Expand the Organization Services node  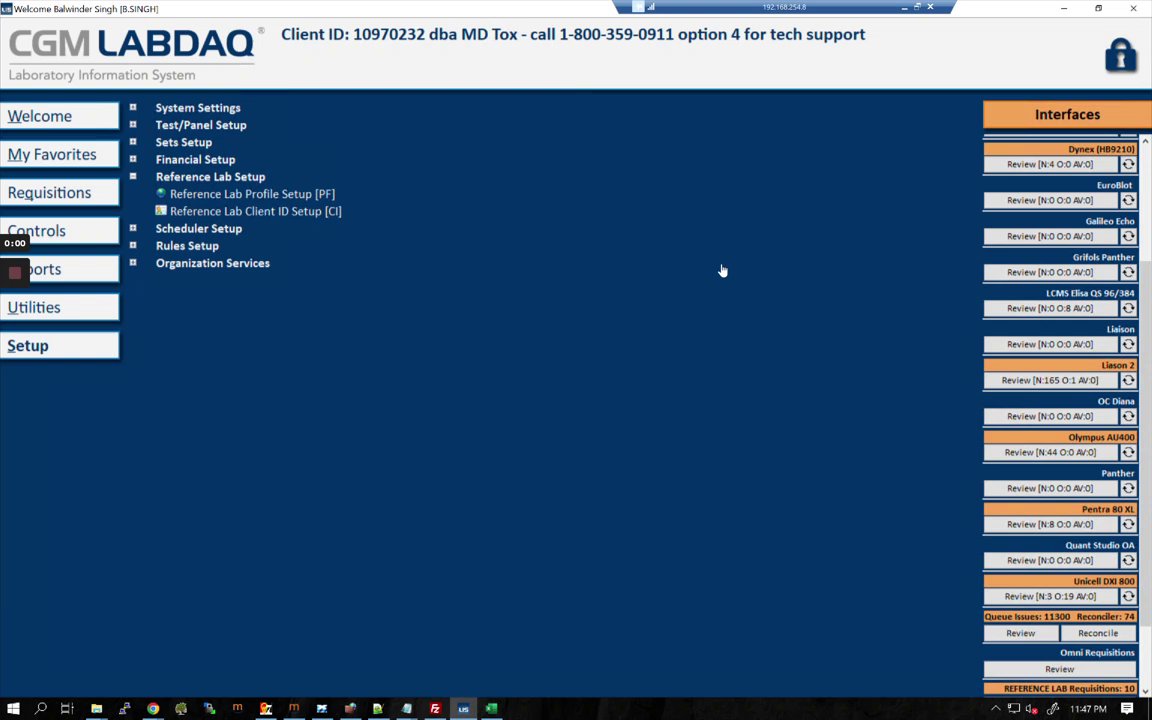[x=133, y=262]
